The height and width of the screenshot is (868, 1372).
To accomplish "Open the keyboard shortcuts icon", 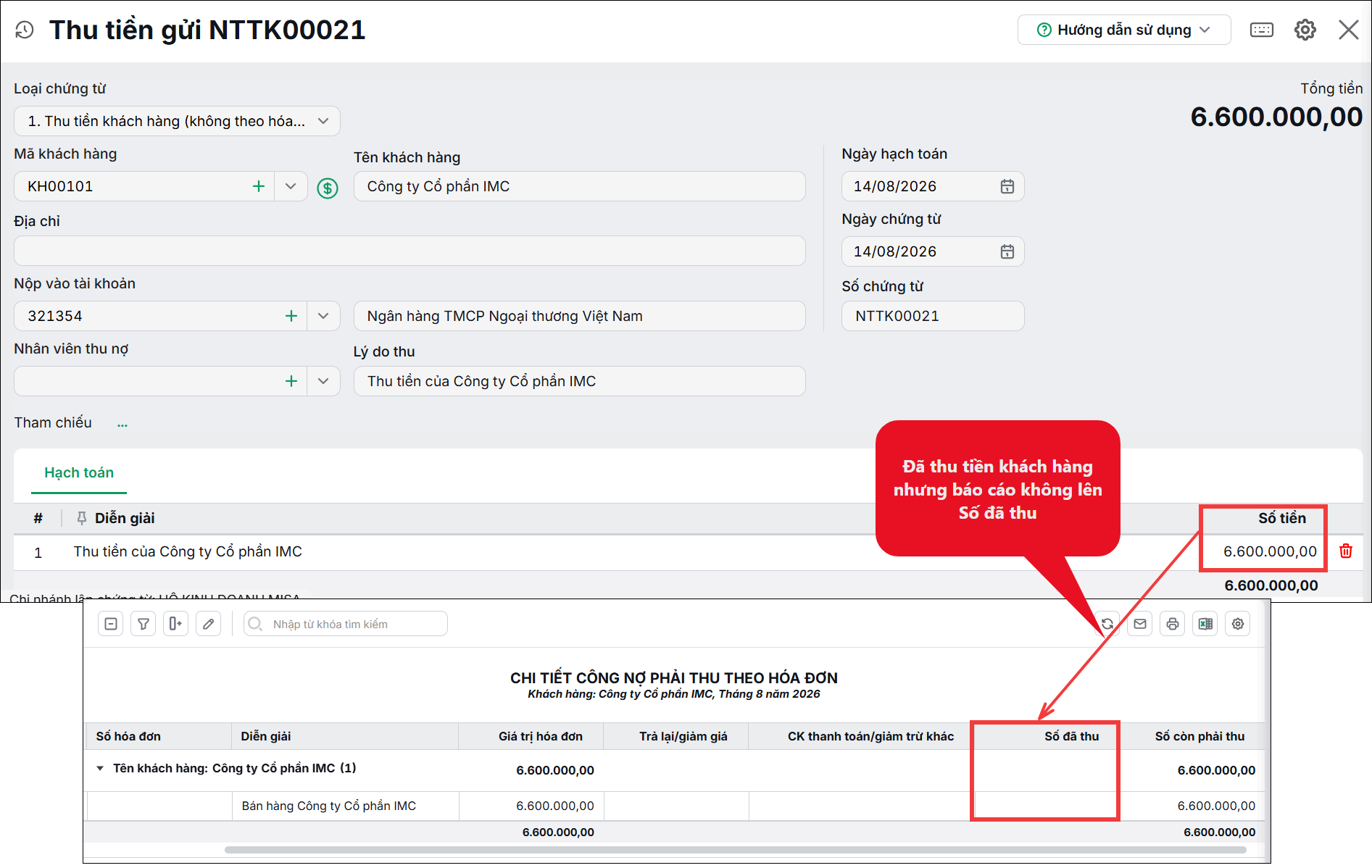I will click(x=1262, y=30).
